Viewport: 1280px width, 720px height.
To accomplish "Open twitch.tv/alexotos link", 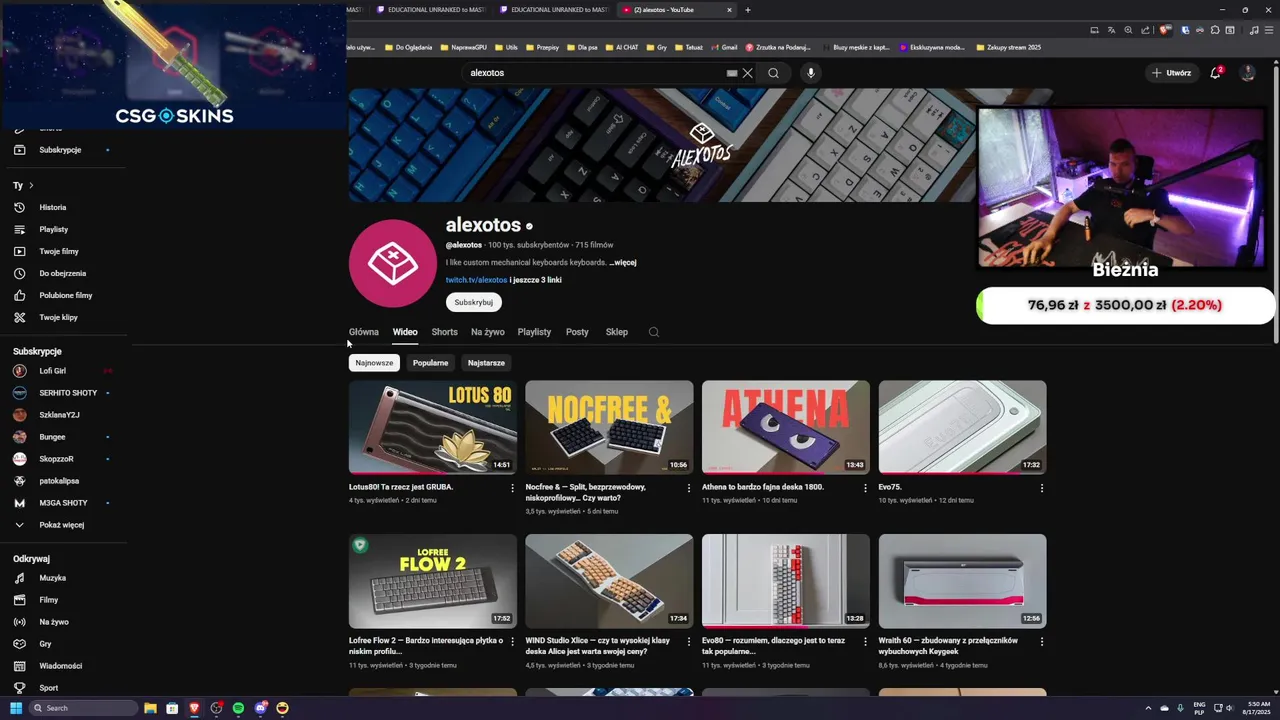I will coord(476,280).
